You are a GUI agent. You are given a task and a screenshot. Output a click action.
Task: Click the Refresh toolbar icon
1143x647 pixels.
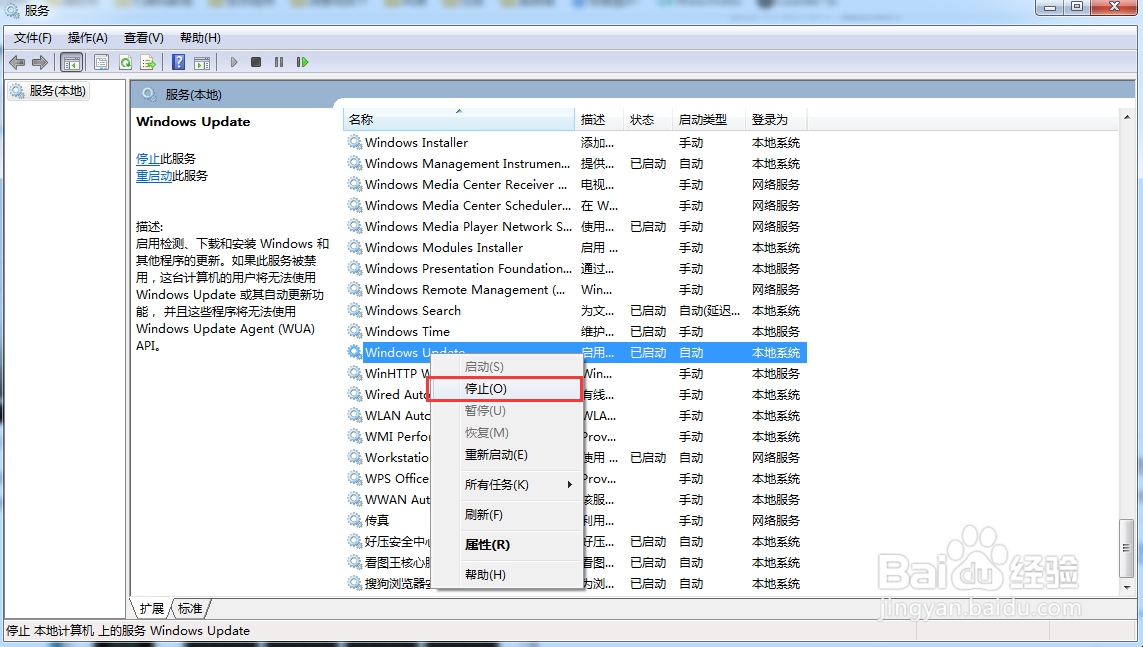pos(125,63)
